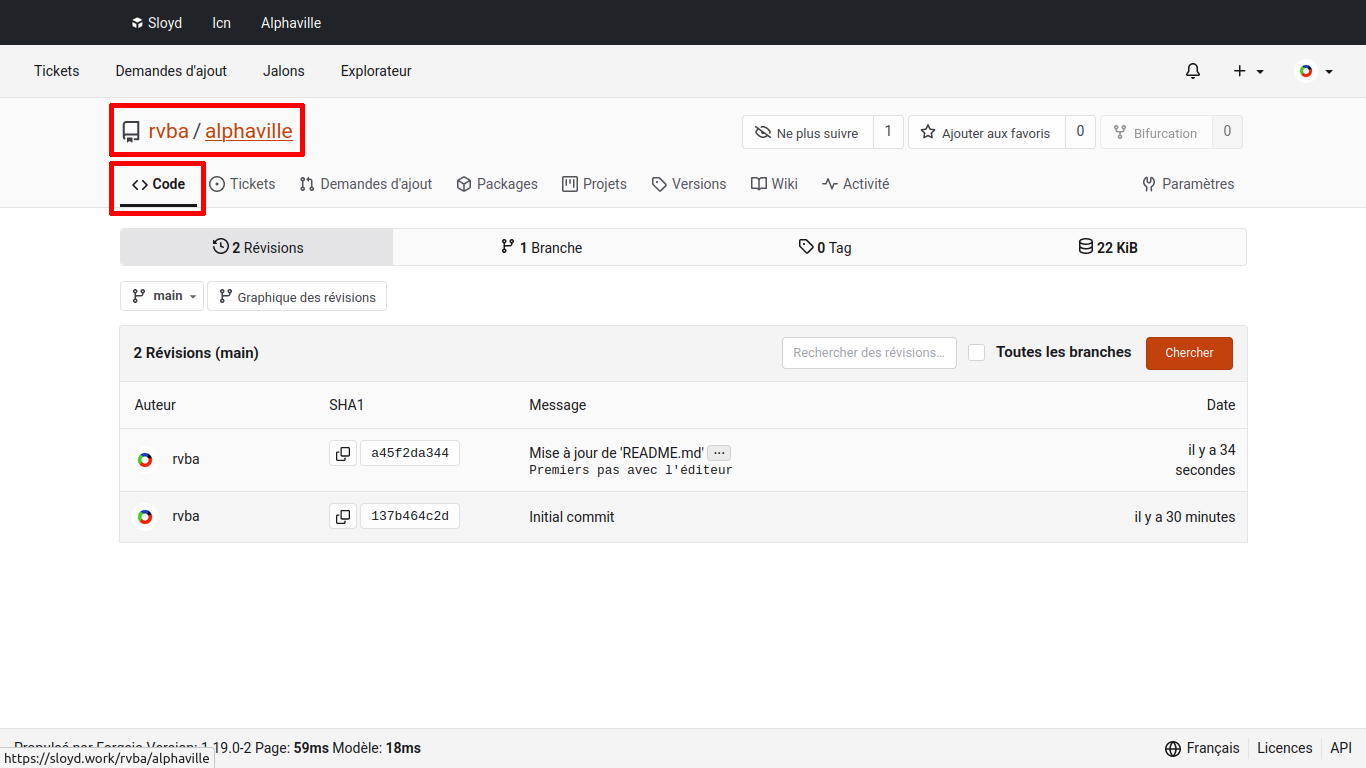Image resolution: width=1366 pixels, height=768 pixels.
Task: Expand the main branch dropdown
Action: [x=162, y=296]
